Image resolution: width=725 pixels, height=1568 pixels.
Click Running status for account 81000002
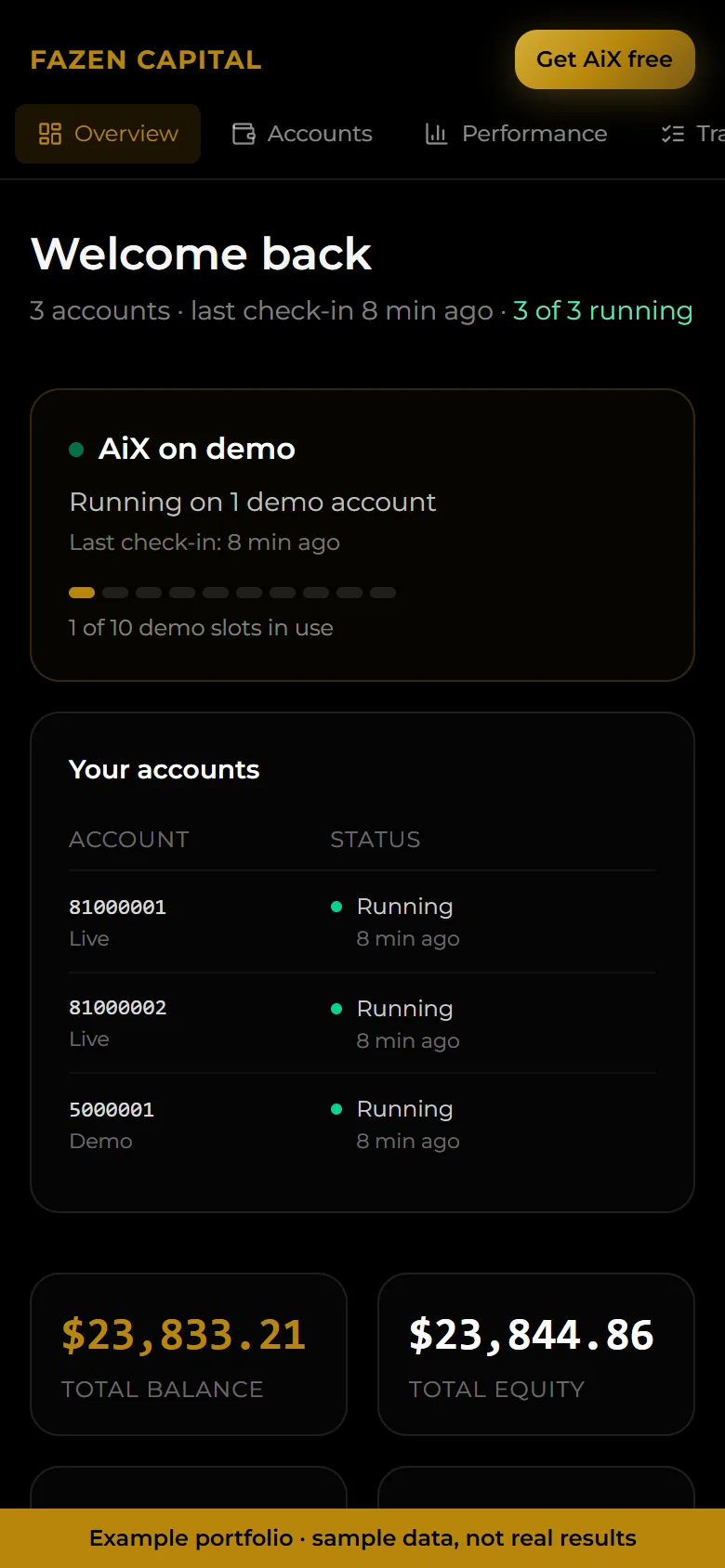click(x=404, y=1009)
